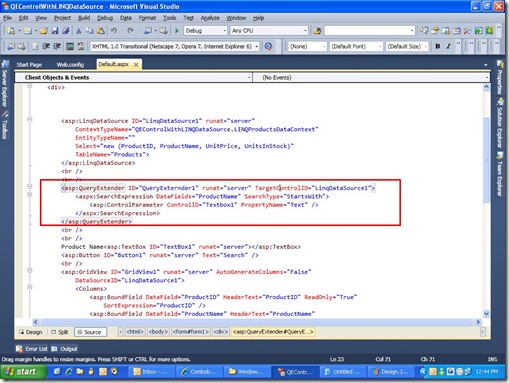Viewport: 509px width, 383px height.
Task: Click the horizontal scrollbar right arrow
Action: [478, 322]
